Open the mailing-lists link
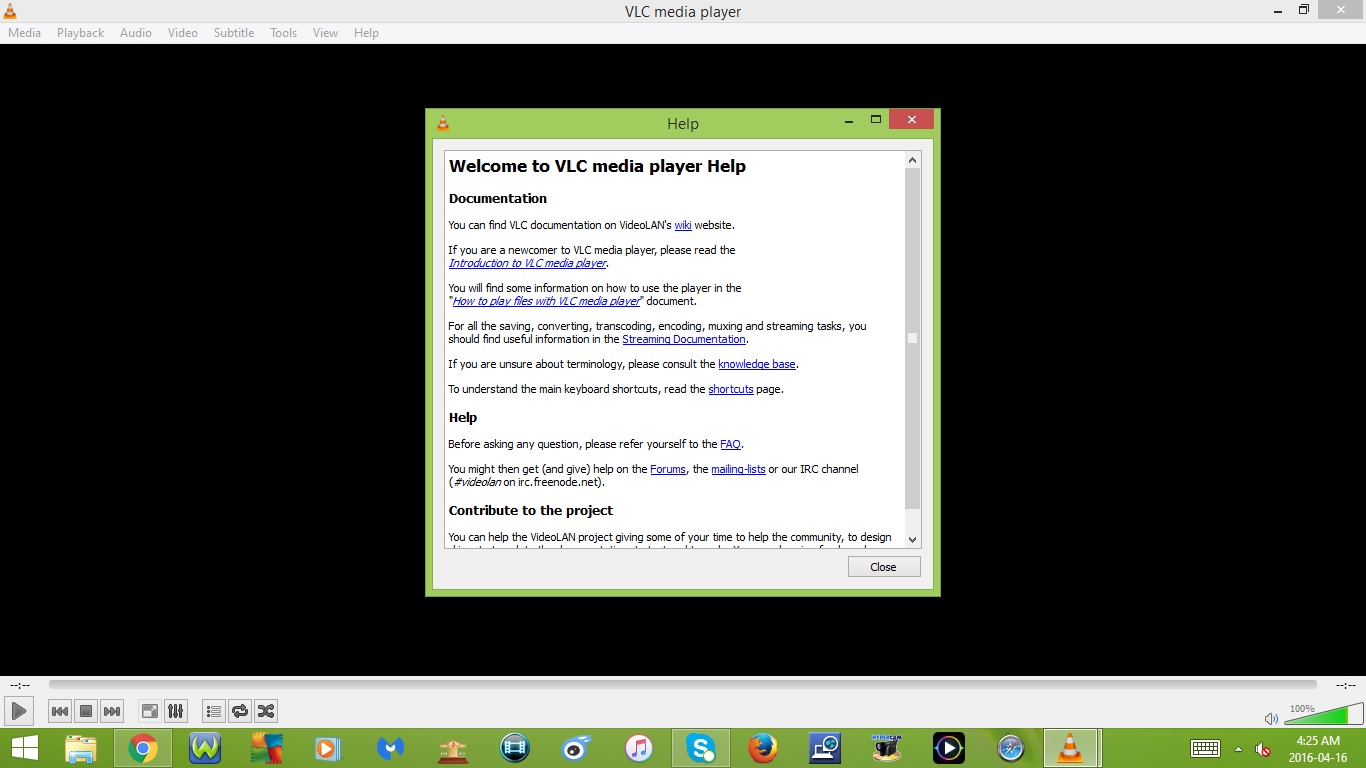This screenshot has height=768, width=1366. (738, 469)
